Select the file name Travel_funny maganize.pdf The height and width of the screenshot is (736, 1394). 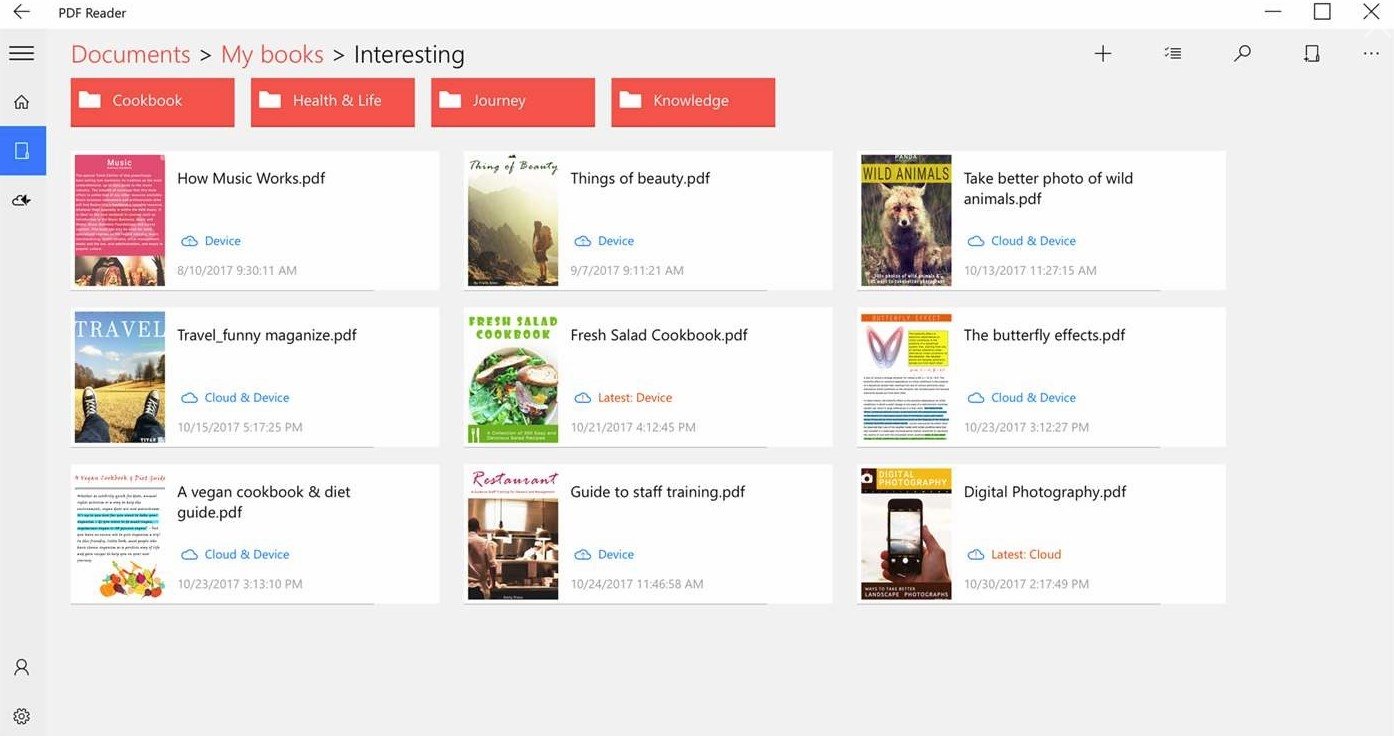click(267, 335)
